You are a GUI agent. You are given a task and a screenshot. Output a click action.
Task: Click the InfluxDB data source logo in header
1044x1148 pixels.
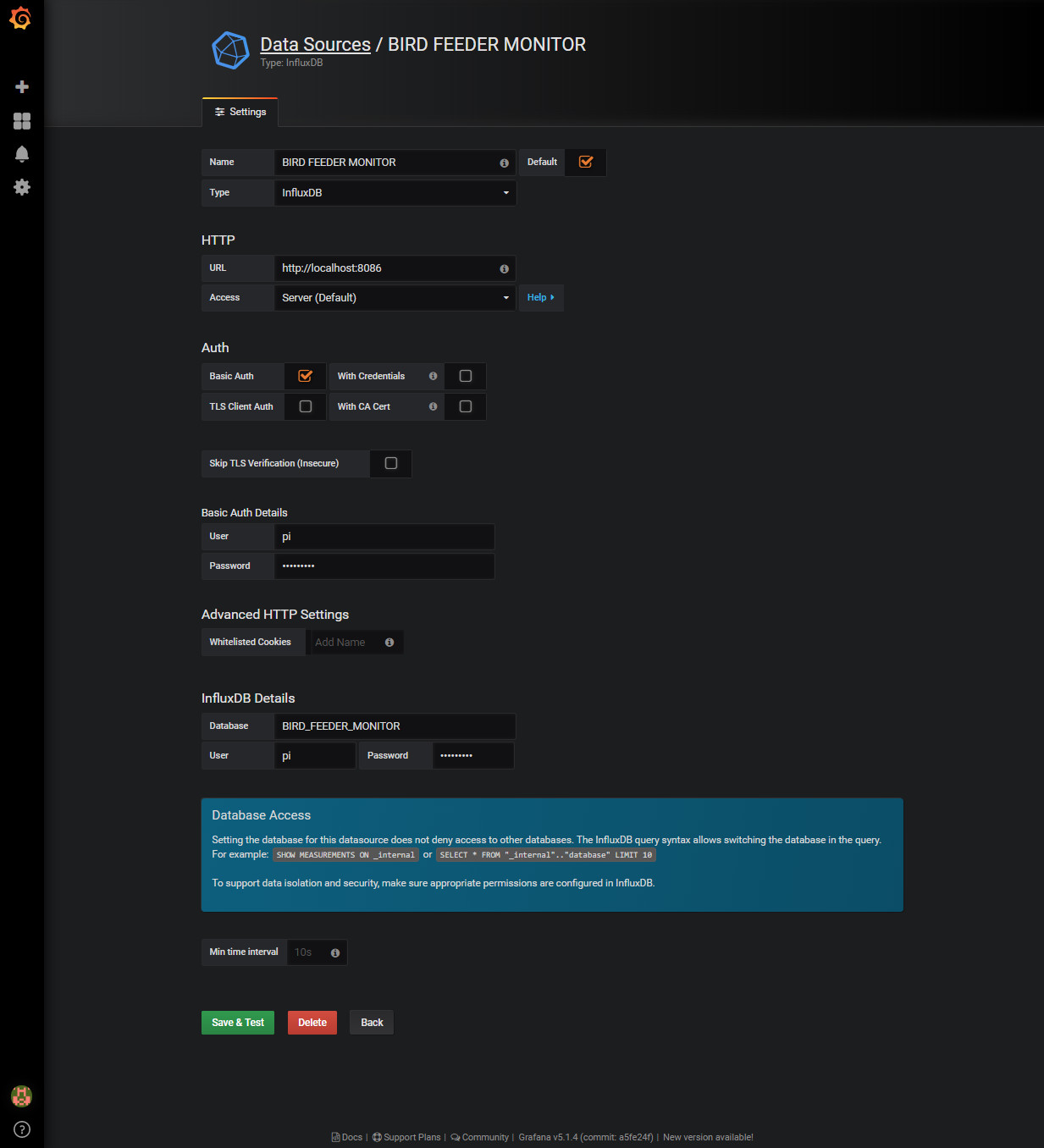coord(230,51)
